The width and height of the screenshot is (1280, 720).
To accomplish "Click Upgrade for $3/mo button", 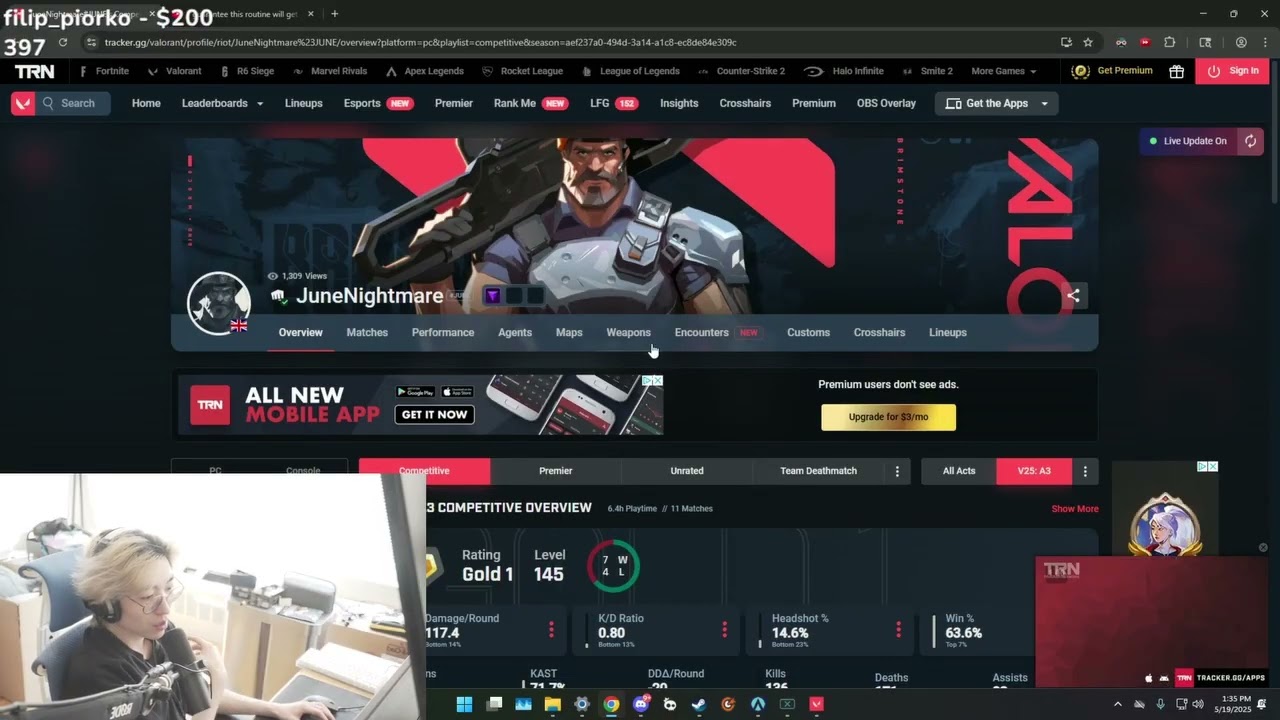I will [888, 417].
